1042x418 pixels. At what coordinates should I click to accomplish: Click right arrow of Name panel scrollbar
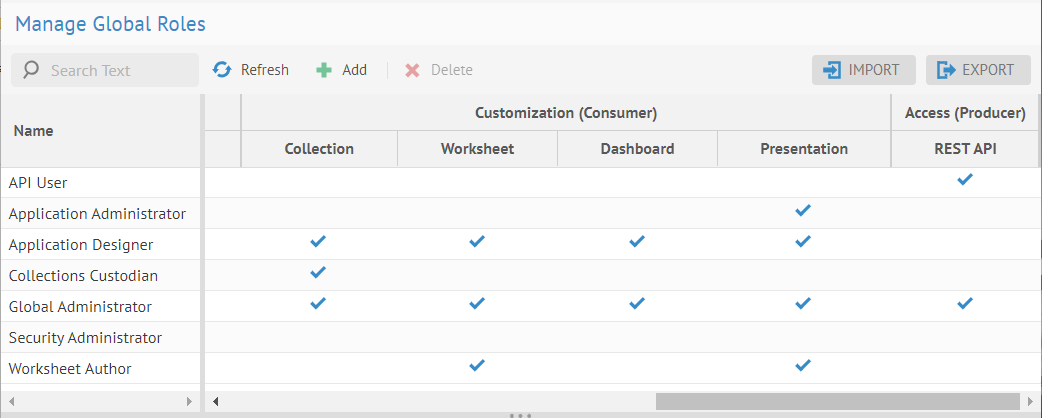191,401
